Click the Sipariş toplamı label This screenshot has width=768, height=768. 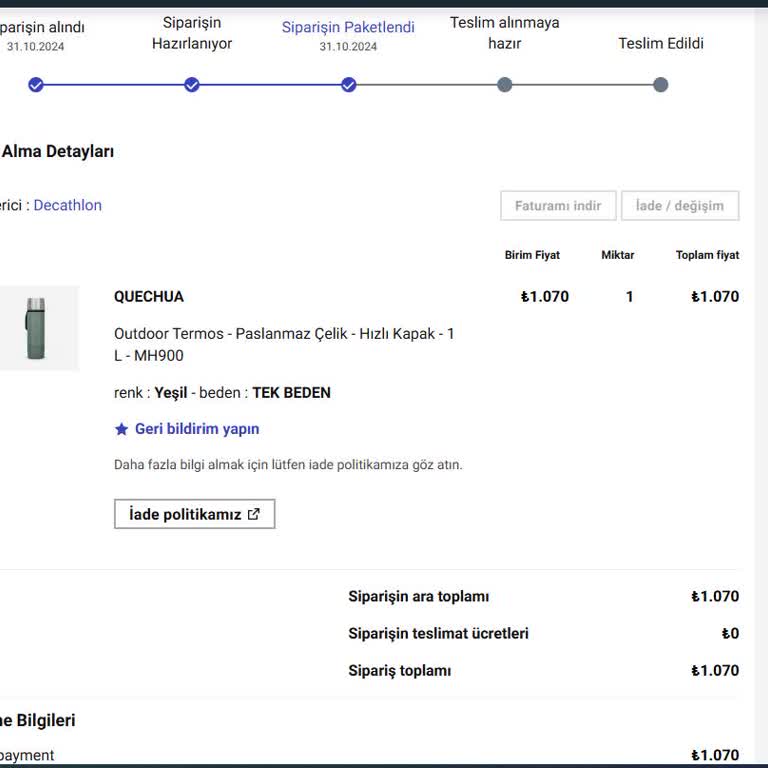click(400, 670)
